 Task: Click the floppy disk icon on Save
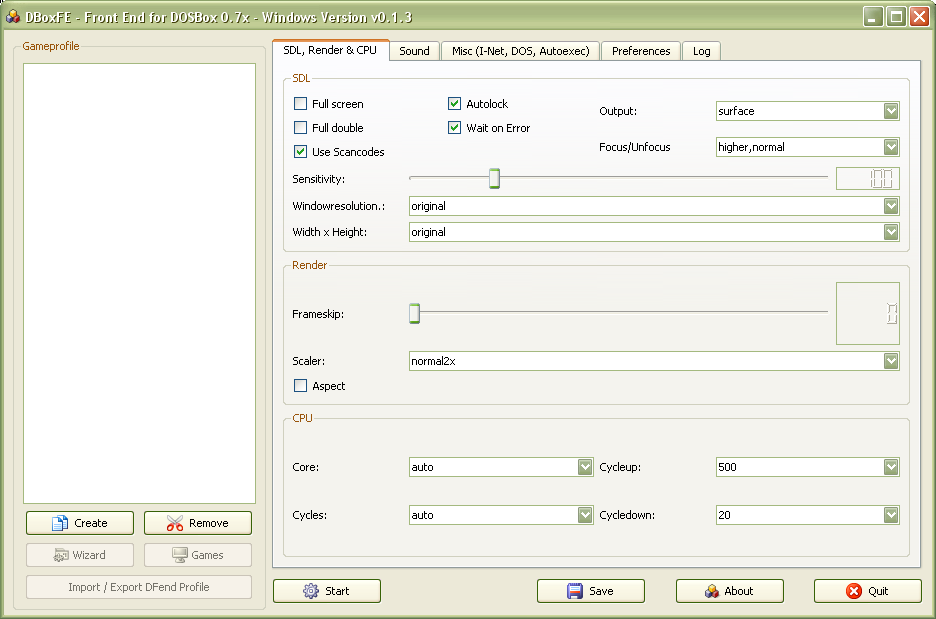click(575, 591)
